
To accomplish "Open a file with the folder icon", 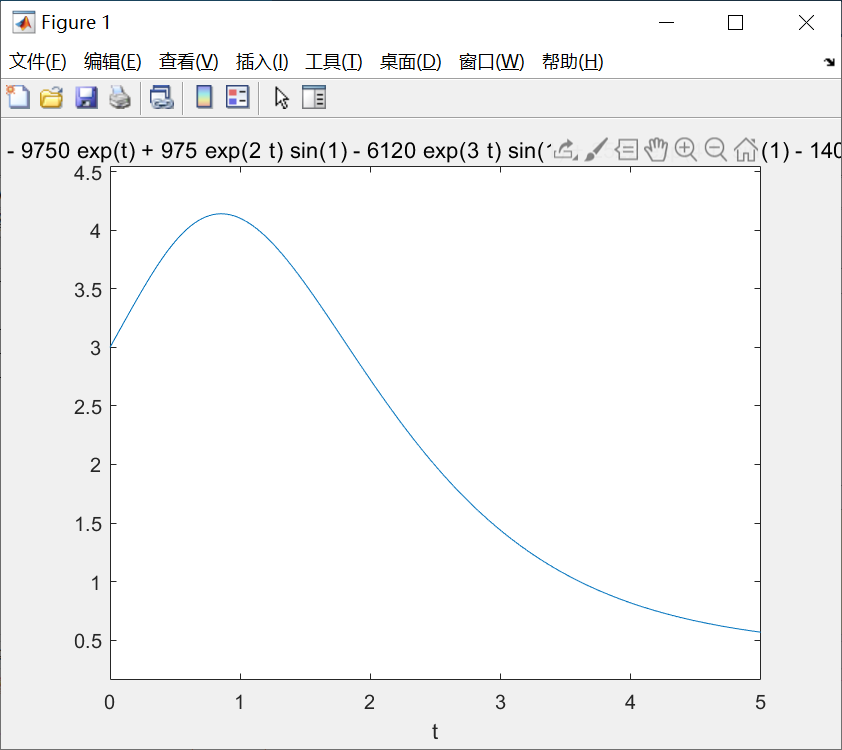I will pyautogui.click(x=52, y=98).
